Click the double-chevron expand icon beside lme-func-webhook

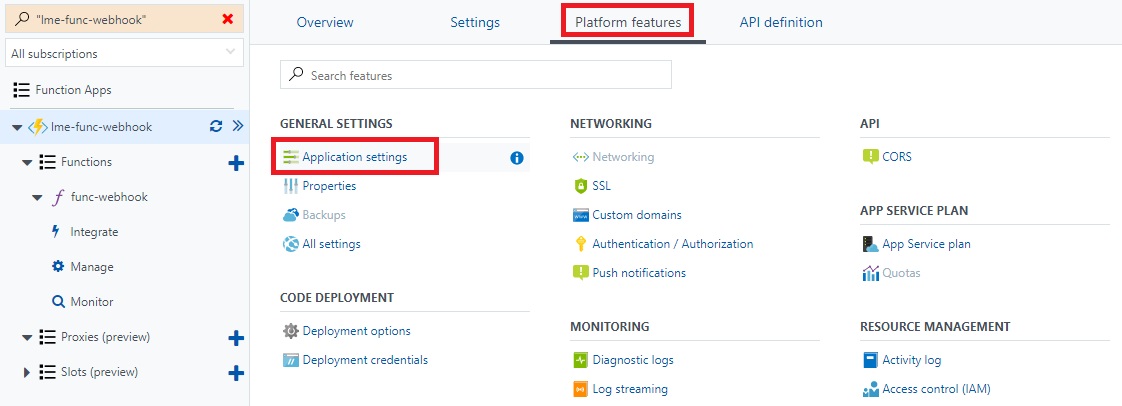click(x=238, y=127)
